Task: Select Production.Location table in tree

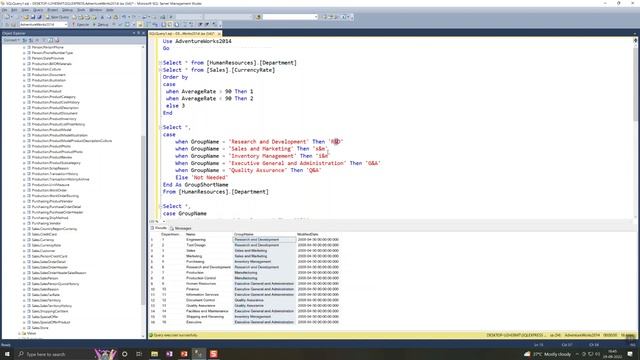Action: click(x=47, y=86)
